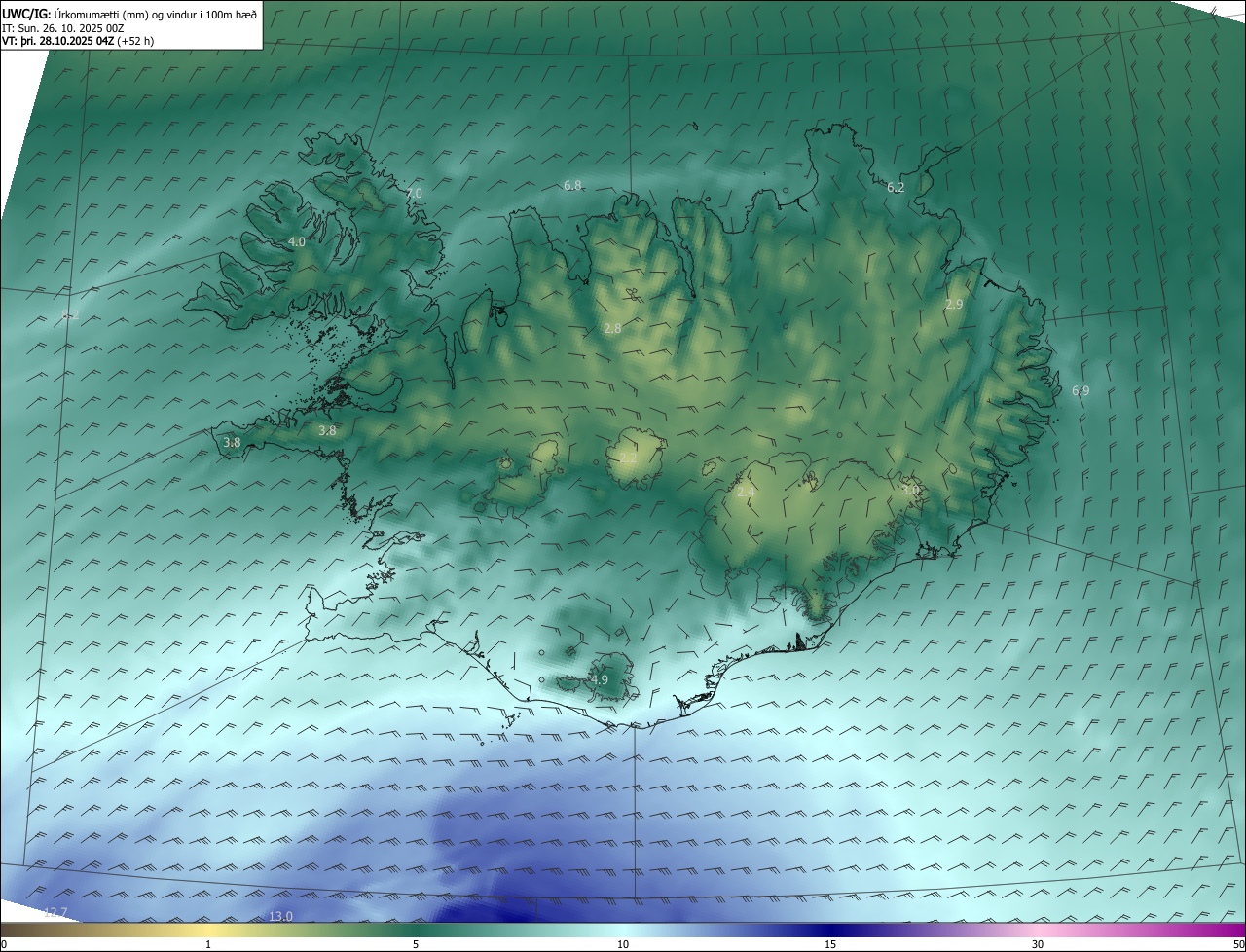Pick the 10 tick on color scale
This screenshot has height=952, width=1246.
623,944
